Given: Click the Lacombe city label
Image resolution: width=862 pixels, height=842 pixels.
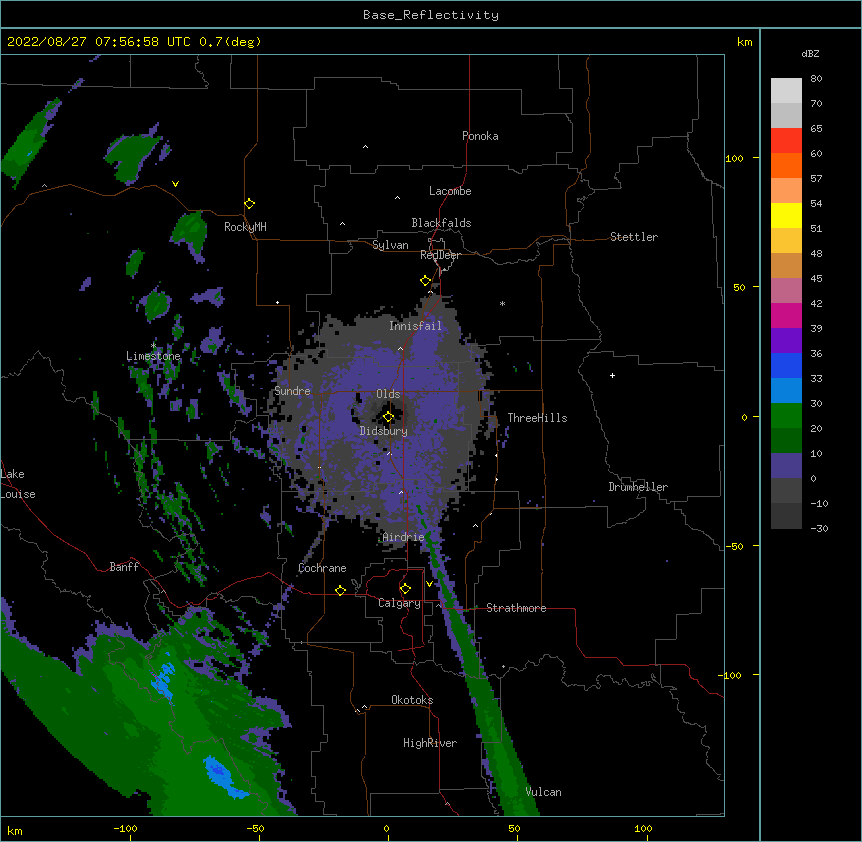Looking at the screenshot, I should (x=450, y=191).
